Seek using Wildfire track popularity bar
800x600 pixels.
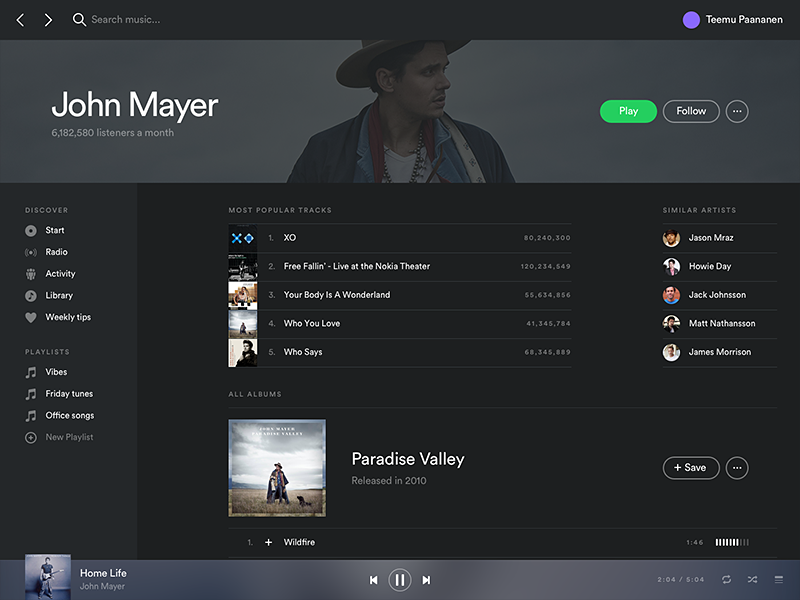click(732, 542)
